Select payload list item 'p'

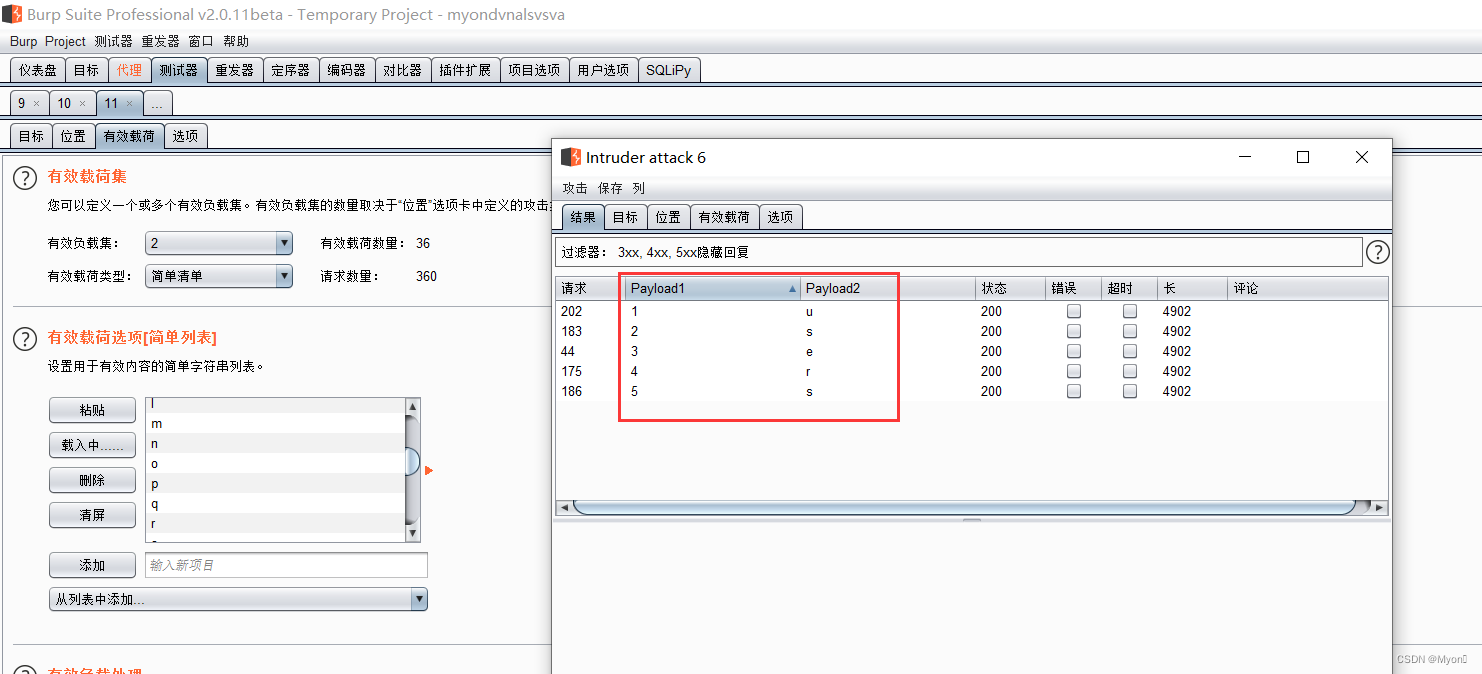click(275, 484)
